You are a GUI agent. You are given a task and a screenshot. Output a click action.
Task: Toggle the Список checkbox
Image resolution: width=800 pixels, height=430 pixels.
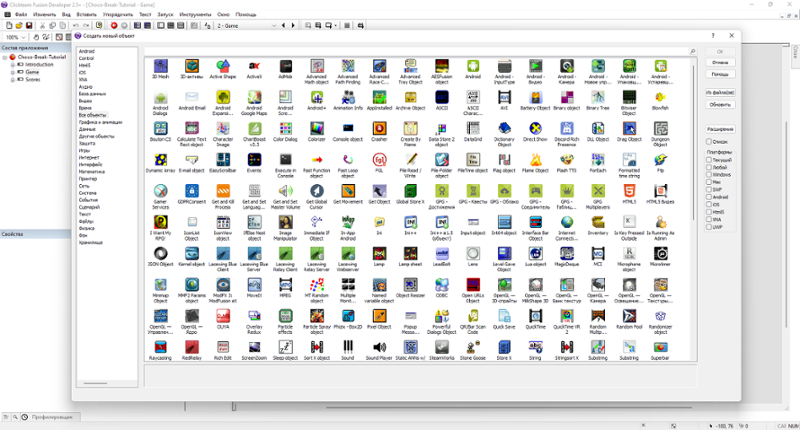709,141
